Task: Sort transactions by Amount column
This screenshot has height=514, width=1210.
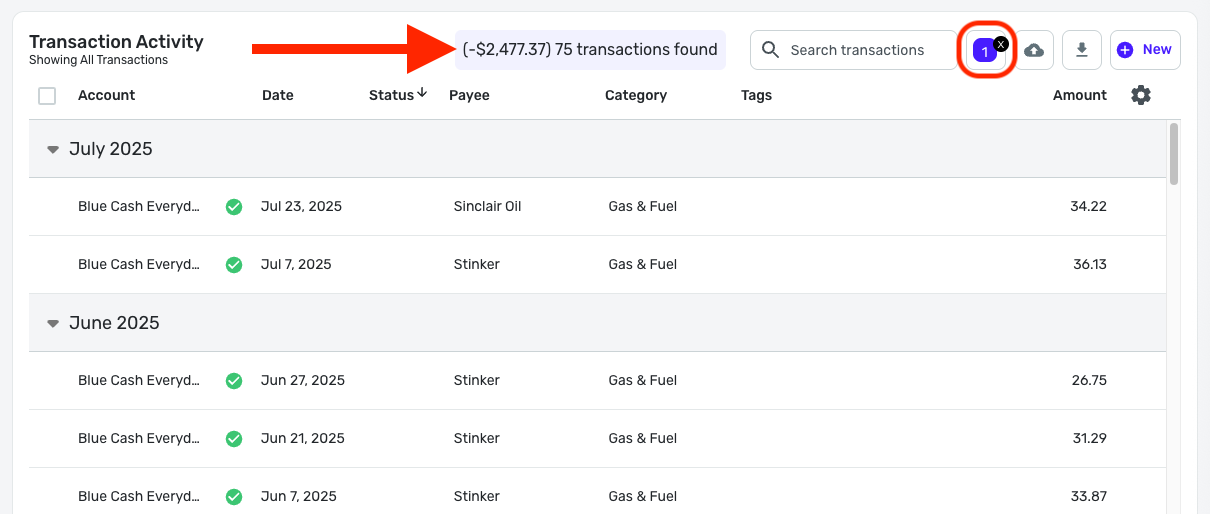Action: (1079, 95)
